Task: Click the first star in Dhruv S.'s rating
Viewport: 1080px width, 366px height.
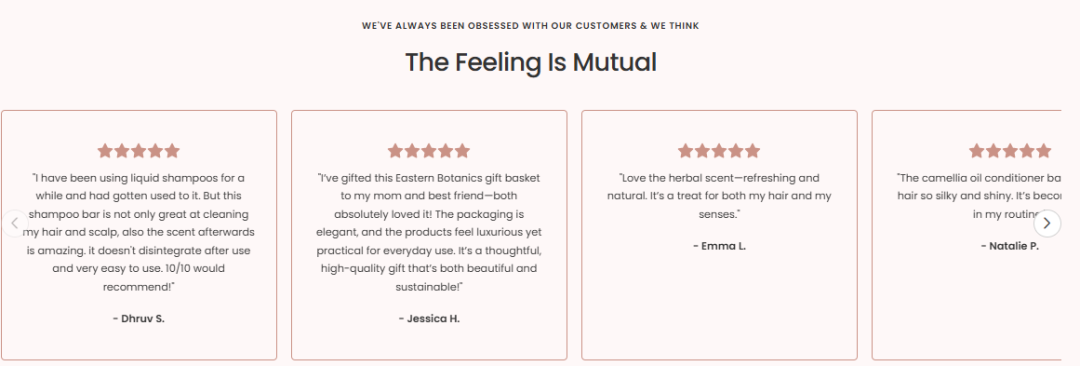Action: click(x=105, y=151)
